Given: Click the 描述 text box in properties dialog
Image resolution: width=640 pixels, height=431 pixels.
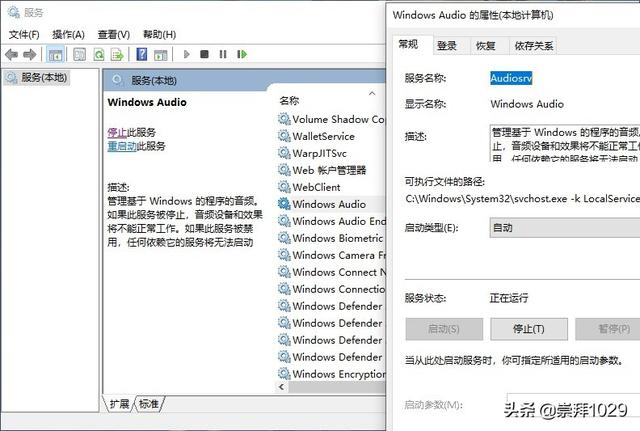Looking at the screenshot, I should tap(565, 143).
